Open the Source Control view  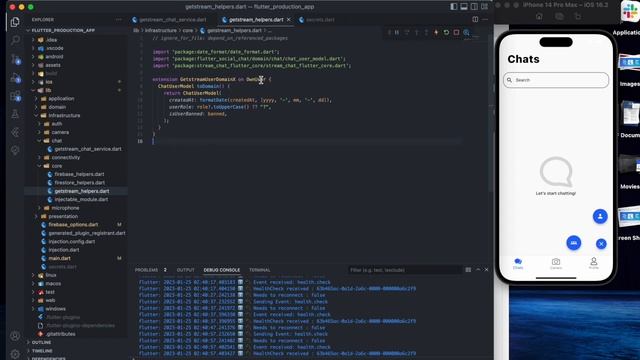click(15, 59)
